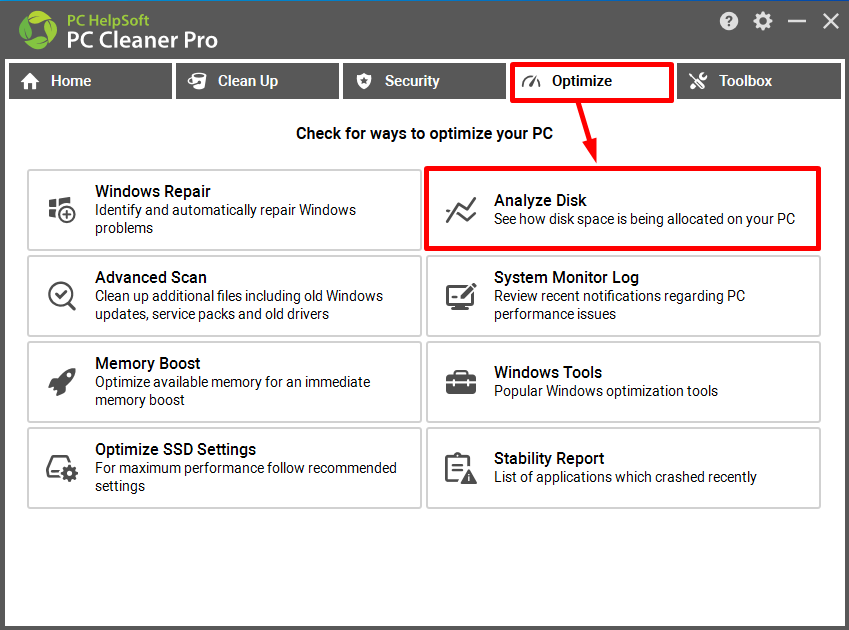Click 'Identify and automatically repair Windows problems' text
The width and height of the screenshot is (849, 630).
(x=225, y=219)
